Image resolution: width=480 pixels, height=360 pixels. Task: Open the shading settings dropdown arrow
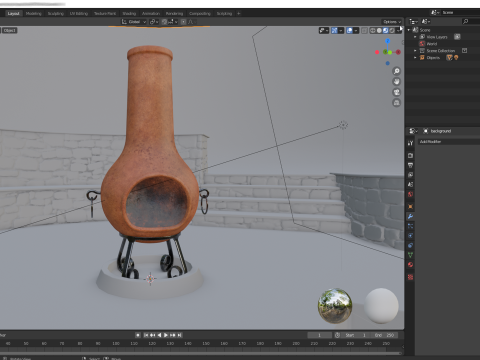(399, 31)
